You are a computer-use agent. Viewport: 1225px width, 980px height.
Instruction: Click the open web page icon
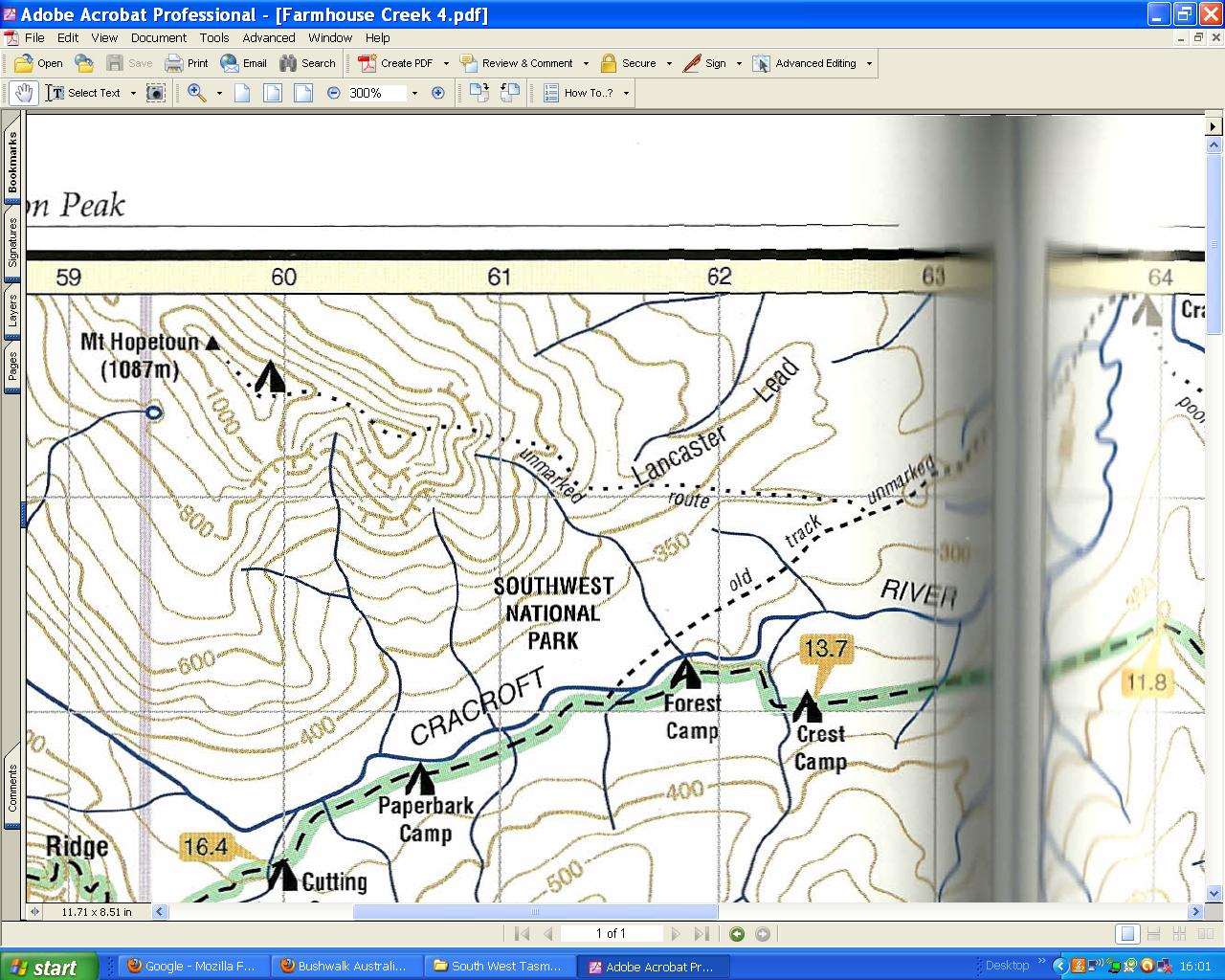tap(84, 63)
